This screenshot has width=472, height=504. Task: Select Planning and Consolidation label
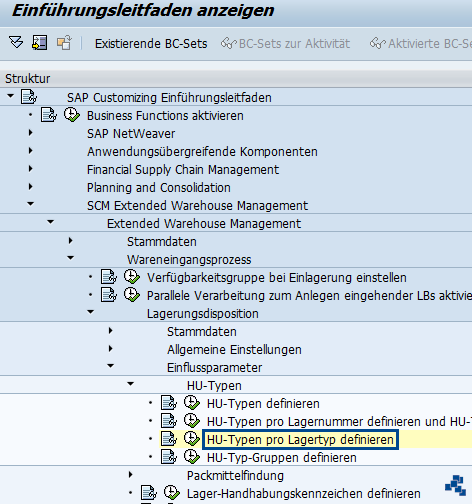click(159, 188)
